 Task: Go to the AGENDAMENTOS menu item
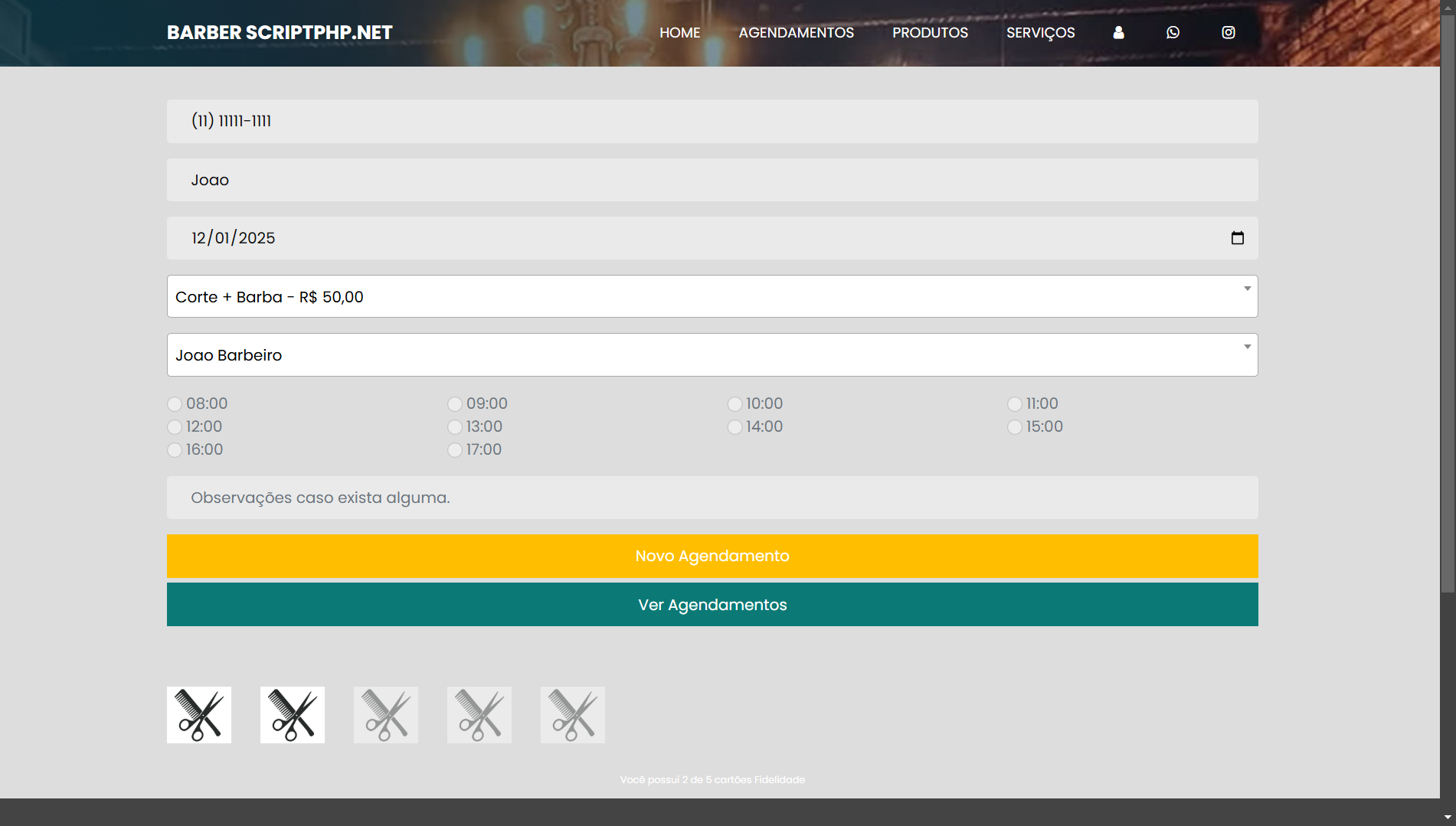[796, 33]
